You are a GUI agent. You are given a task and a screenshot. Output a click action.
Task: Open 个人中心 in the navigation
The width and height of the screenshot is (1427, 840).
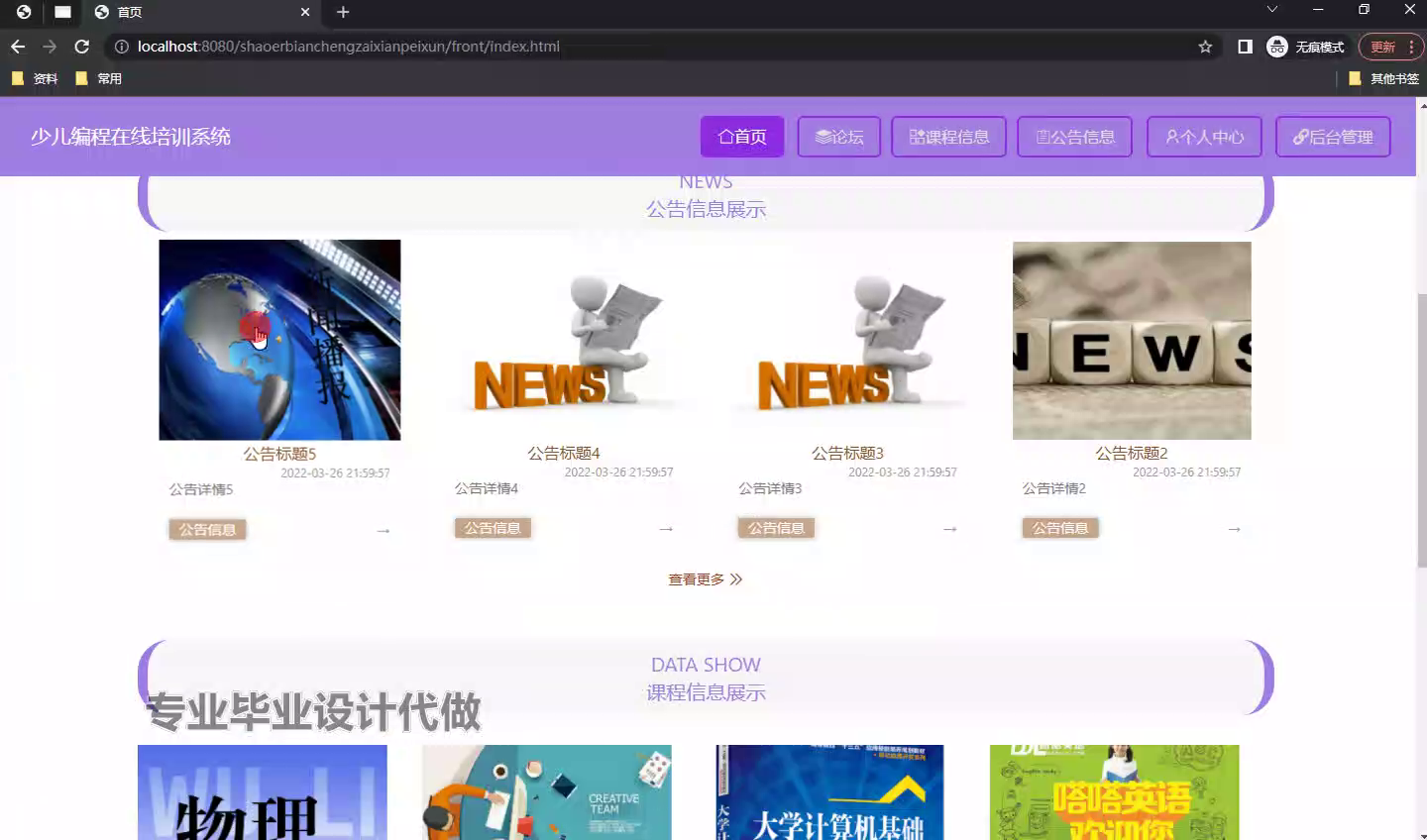coord(1204,137)
